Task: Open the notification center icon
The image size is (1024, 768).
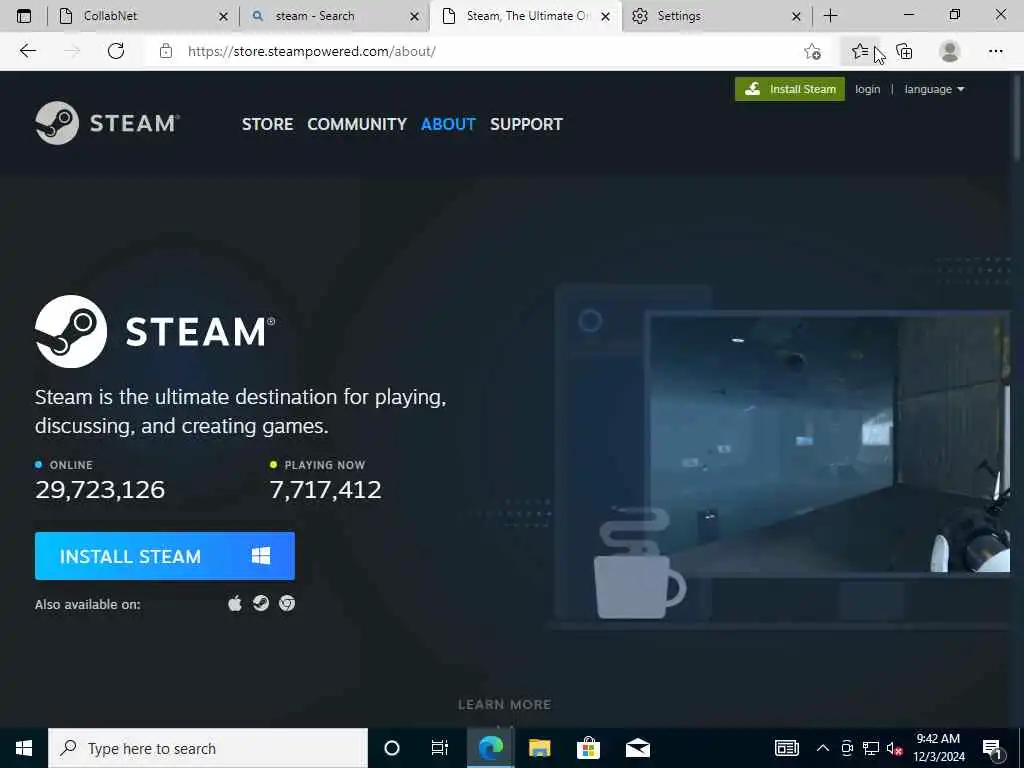Action: (992, 748)
